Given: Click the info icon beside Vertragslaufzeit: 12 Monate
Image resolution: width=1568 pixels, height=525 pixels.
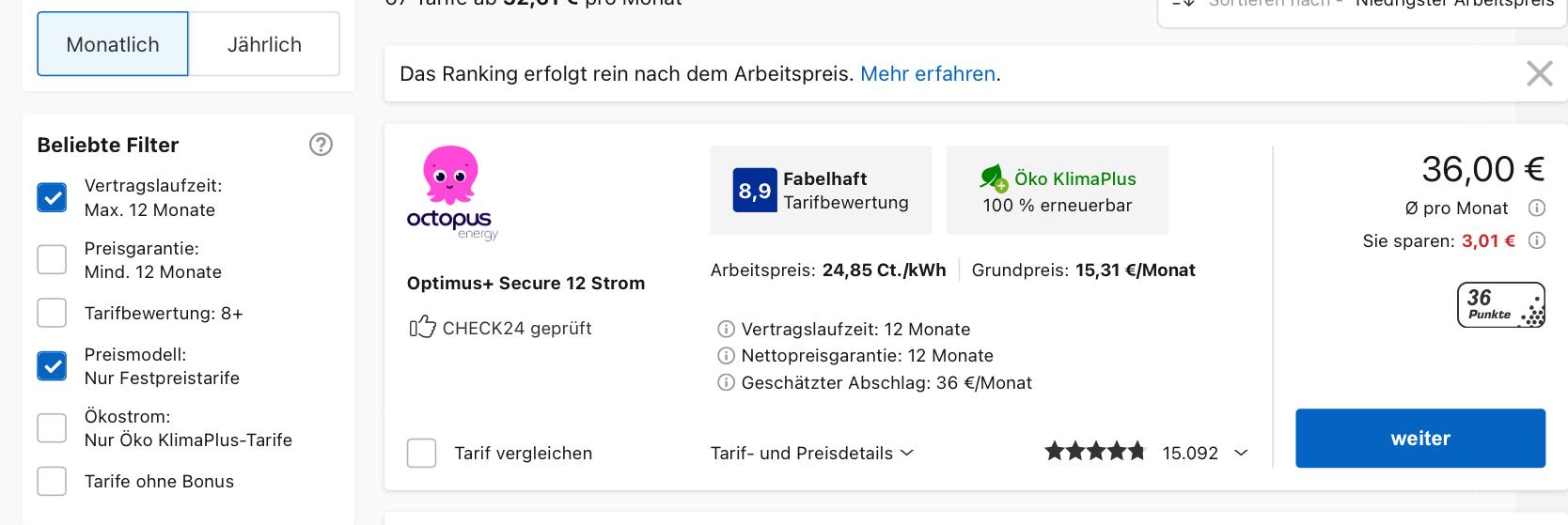Looking at the screenshot, I should [x=726, y=330].
